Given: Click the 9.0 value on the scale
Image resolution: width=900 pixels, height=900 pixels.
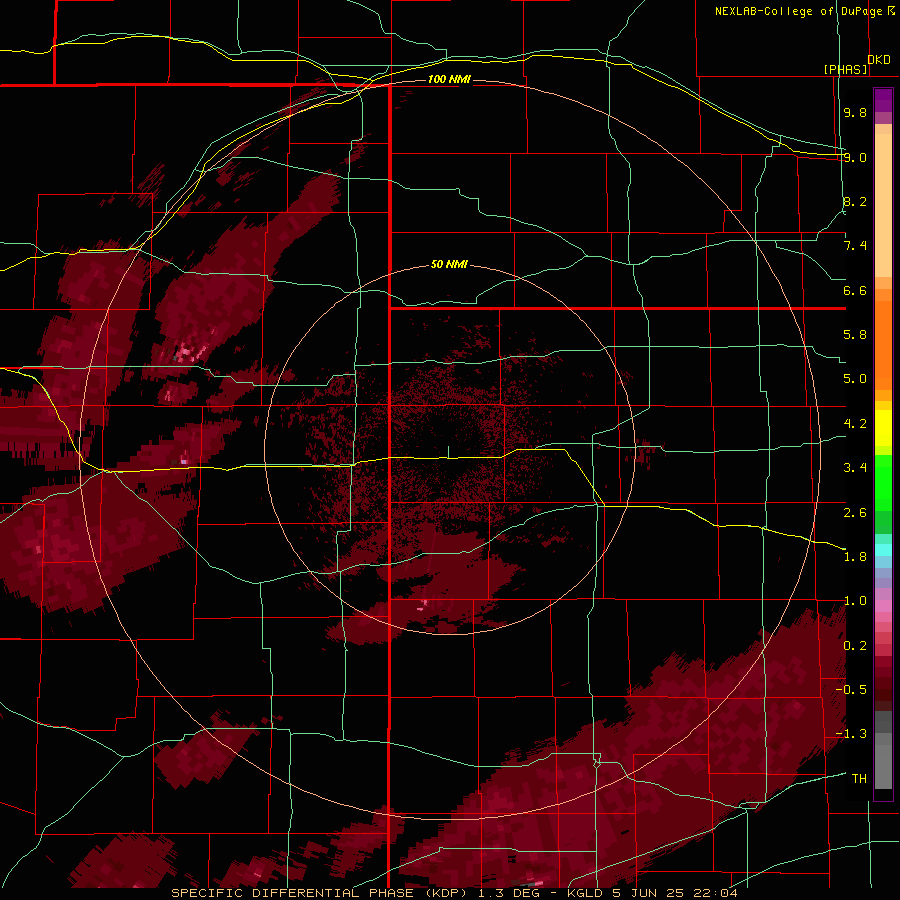Looking at the screenshot, I should point(855,157).
